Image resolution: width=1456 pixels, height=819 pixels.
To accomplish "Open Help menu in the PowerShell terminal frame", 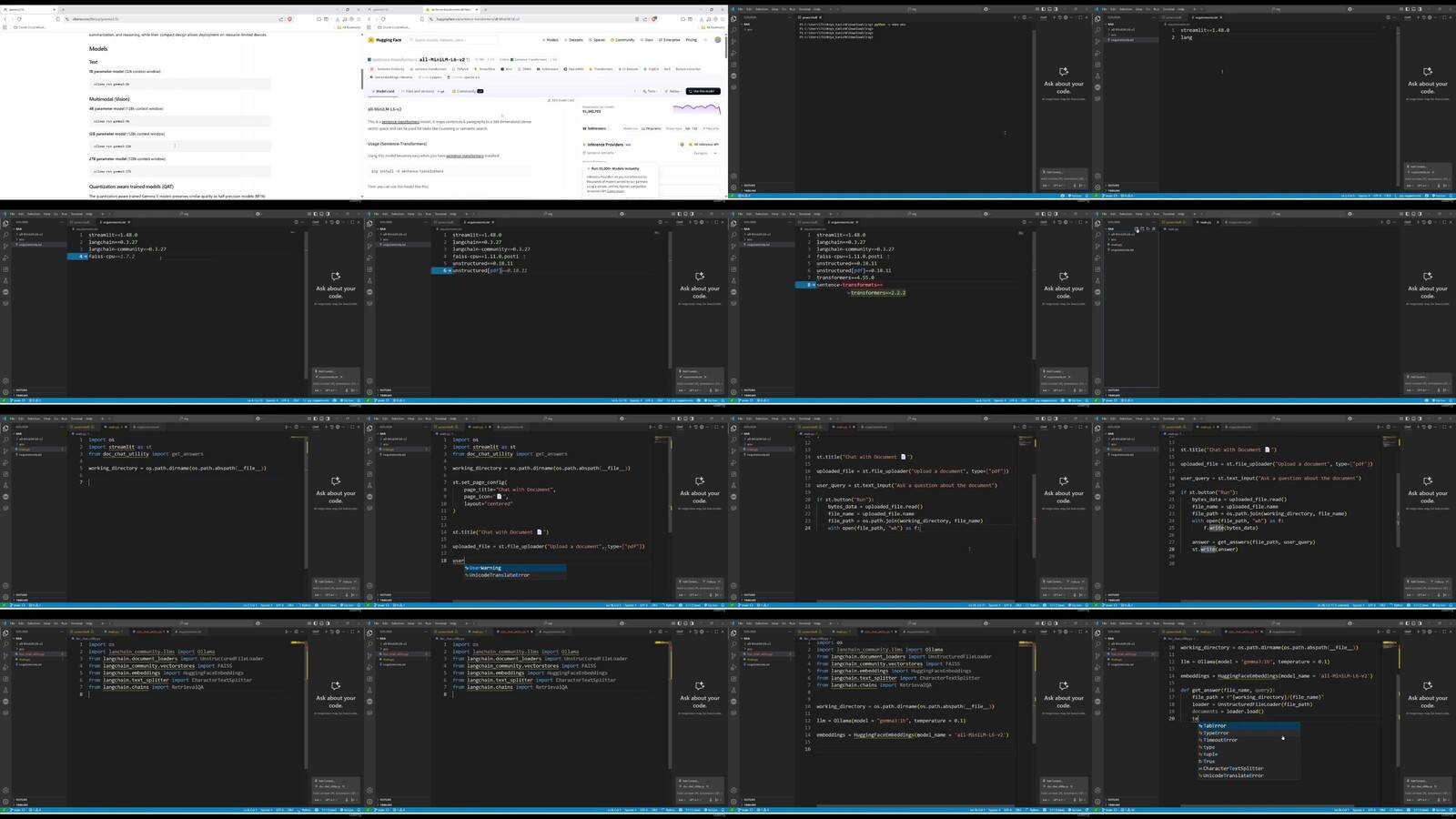I will tap(817, 9).
